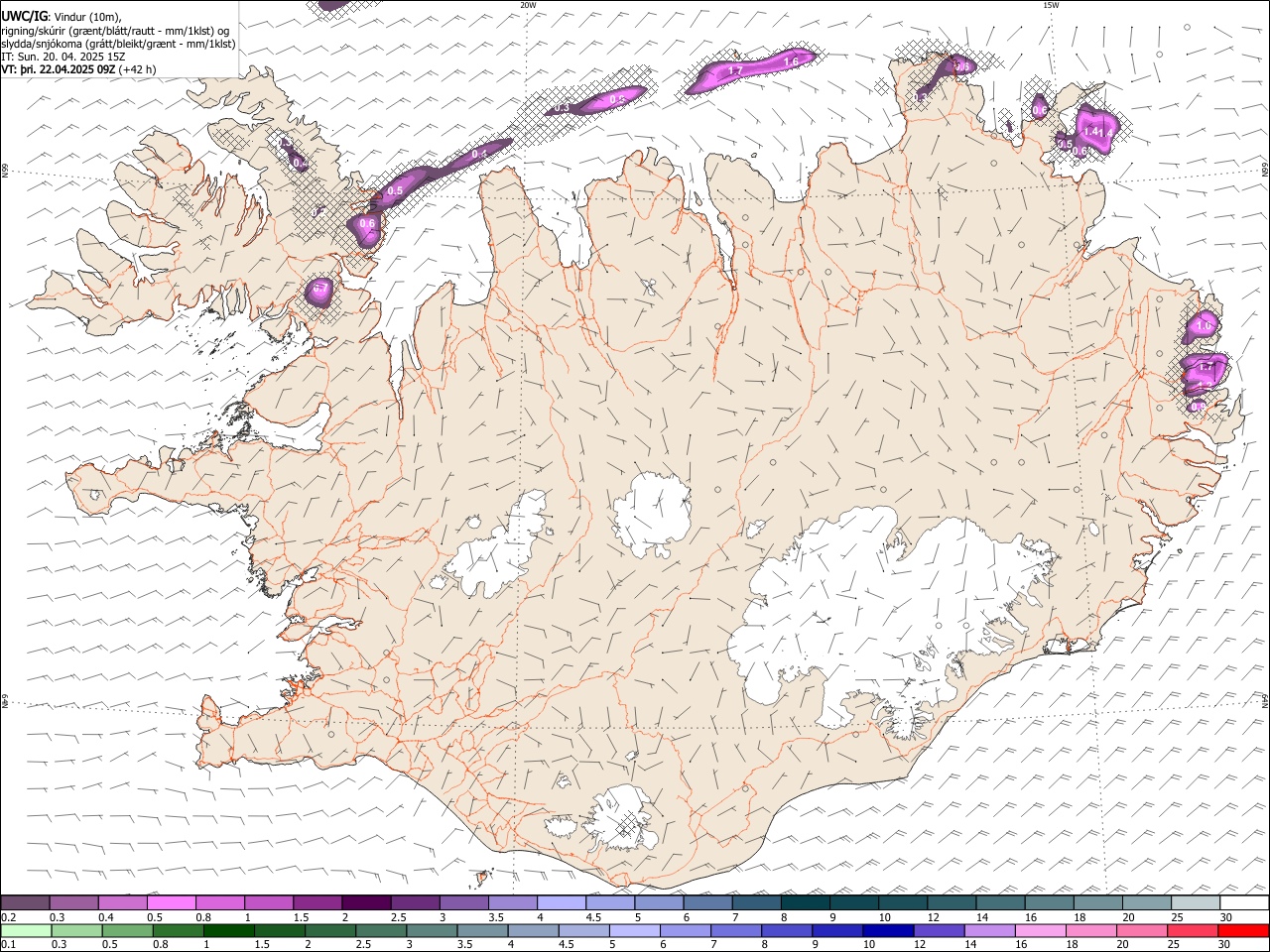Viewport: 1270px width, 952px height.
Task: Click lower legend swatch between 1.5 and 2
Action: (x=279, y=930)
